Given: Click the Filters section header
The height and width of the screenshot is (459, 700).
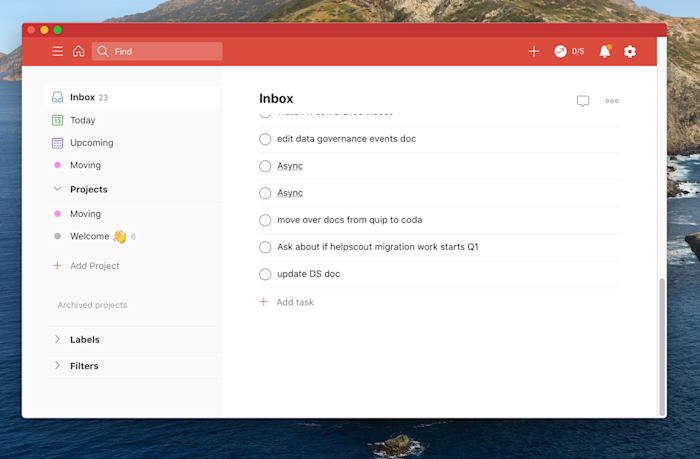Looking at the screenshot, I should coord(84,366).
